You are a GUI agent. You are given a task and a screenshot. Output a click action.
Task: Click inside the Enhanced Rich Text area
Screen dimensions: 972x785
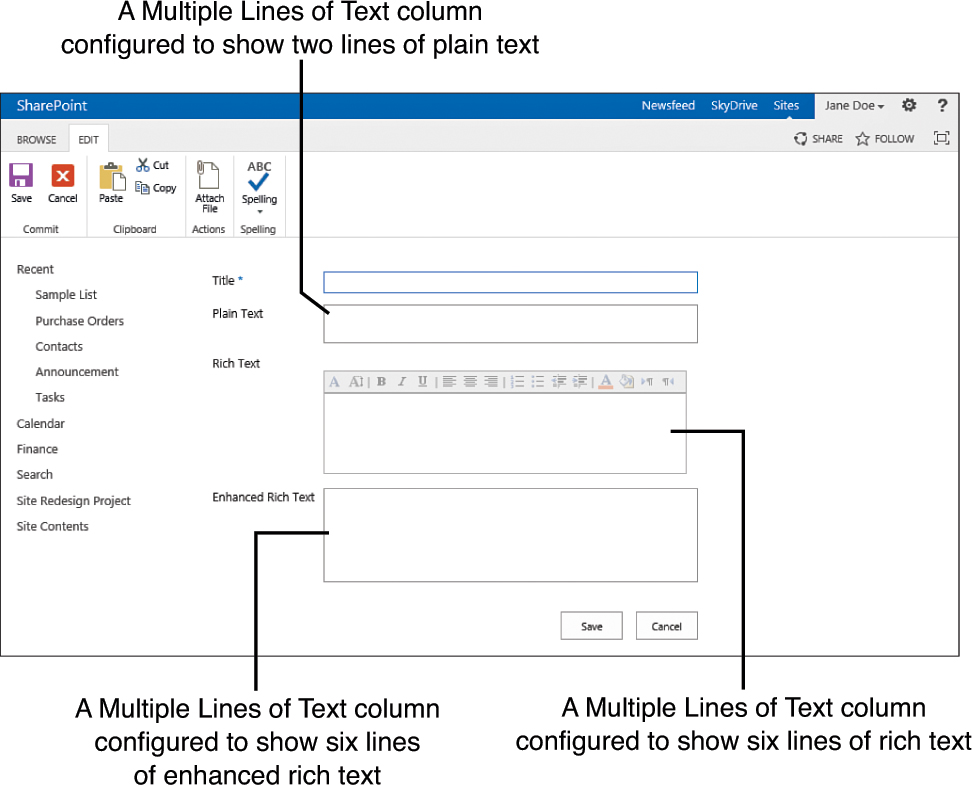tap(510, 535)
